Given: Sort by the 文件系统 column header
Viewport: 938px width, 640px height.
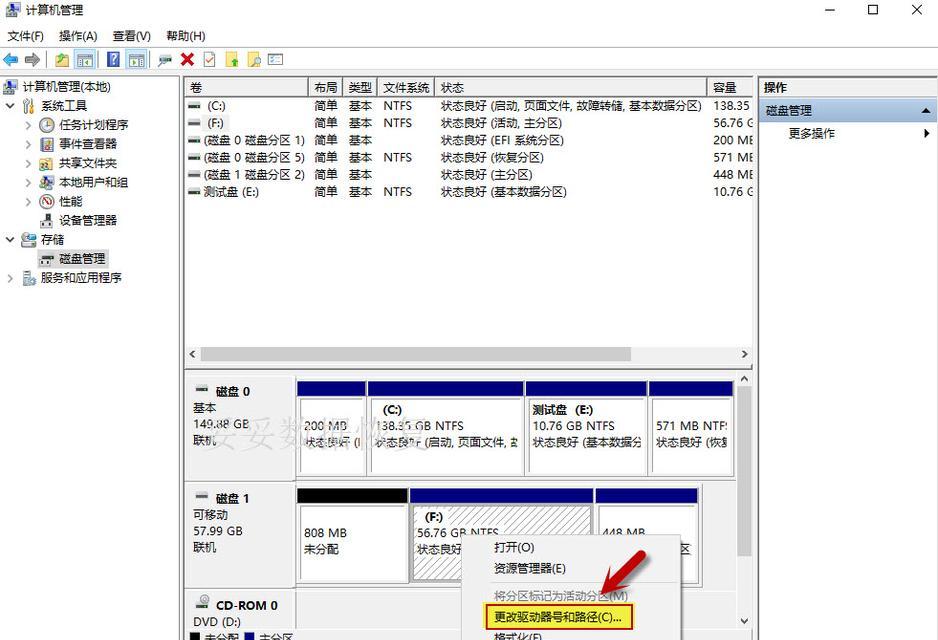Looking at the screenshot, I should point(406,88).
